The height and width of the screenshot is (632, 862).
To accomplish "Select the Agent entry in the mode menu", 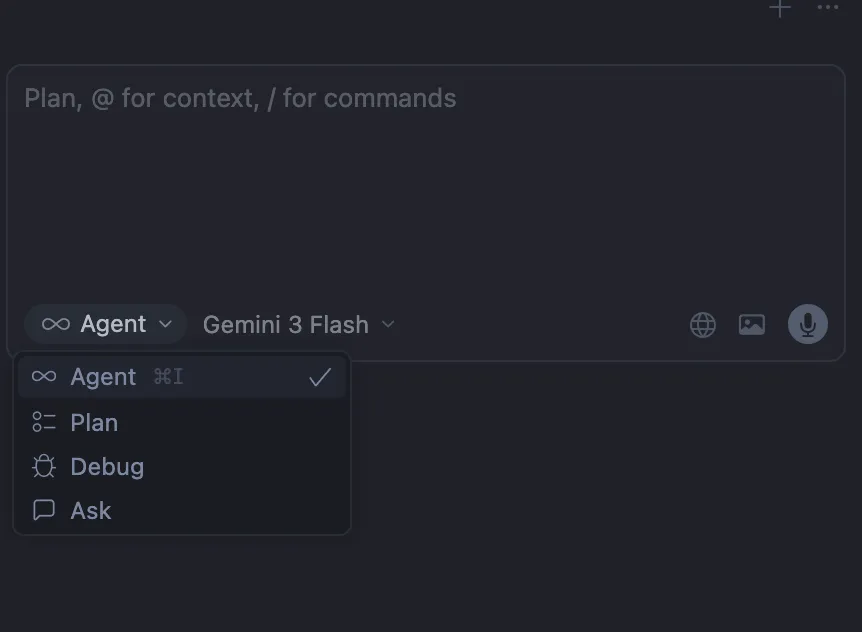I will [x=103, y=377].
